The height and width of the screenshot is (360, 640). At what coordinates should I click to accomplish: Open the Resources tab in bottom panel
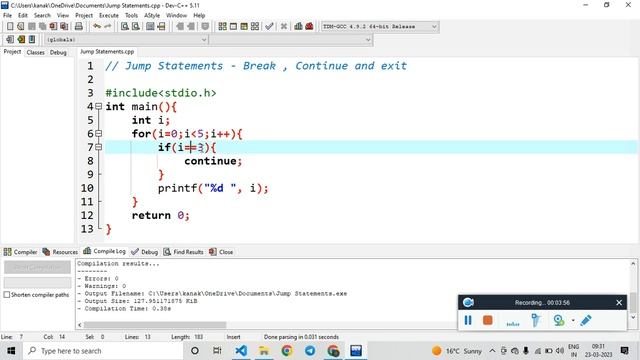point(60,252)
